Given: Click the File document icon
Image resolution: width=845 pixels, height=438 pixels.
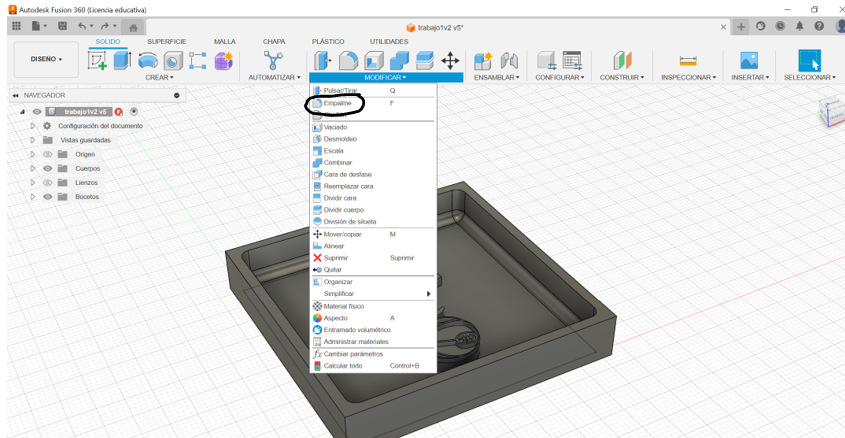Looking at the screenshot, I should 36,26.
